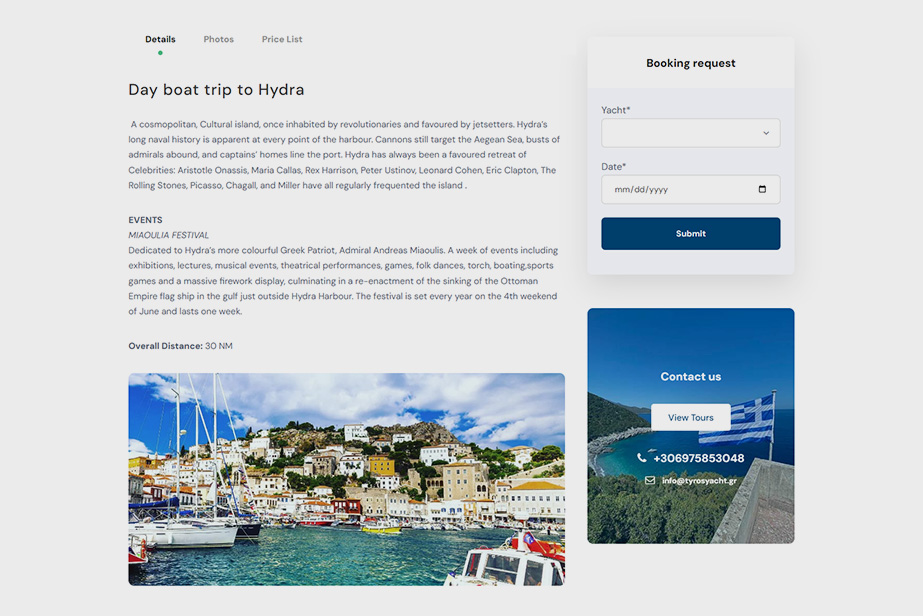Focus the Date input field
The image size is (923, 616).
tap(690, 190)
